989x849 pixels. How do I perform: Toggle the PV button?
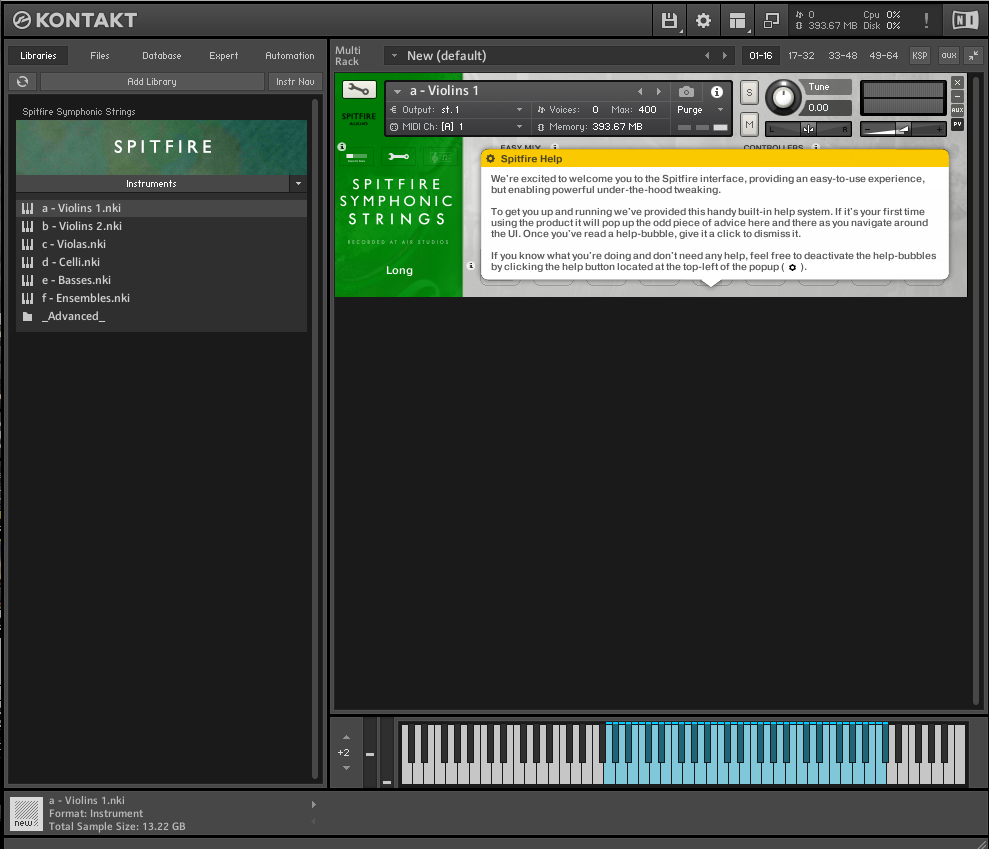click(x=957, y=124)
